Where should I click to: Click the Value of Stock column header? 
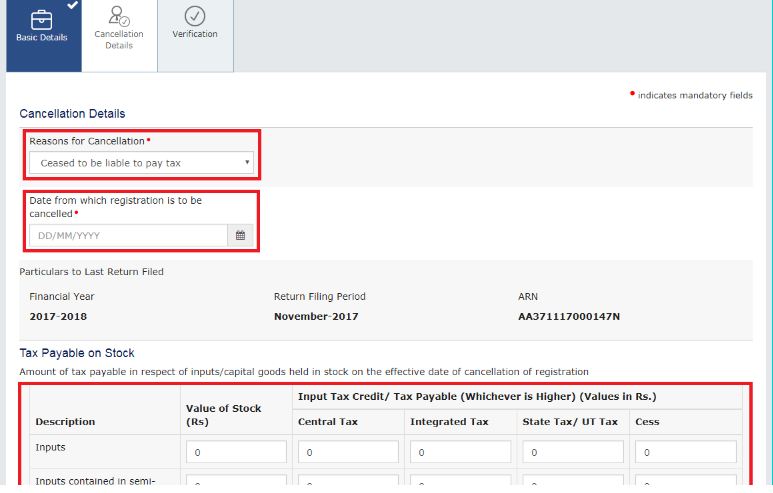pos(223,415)
